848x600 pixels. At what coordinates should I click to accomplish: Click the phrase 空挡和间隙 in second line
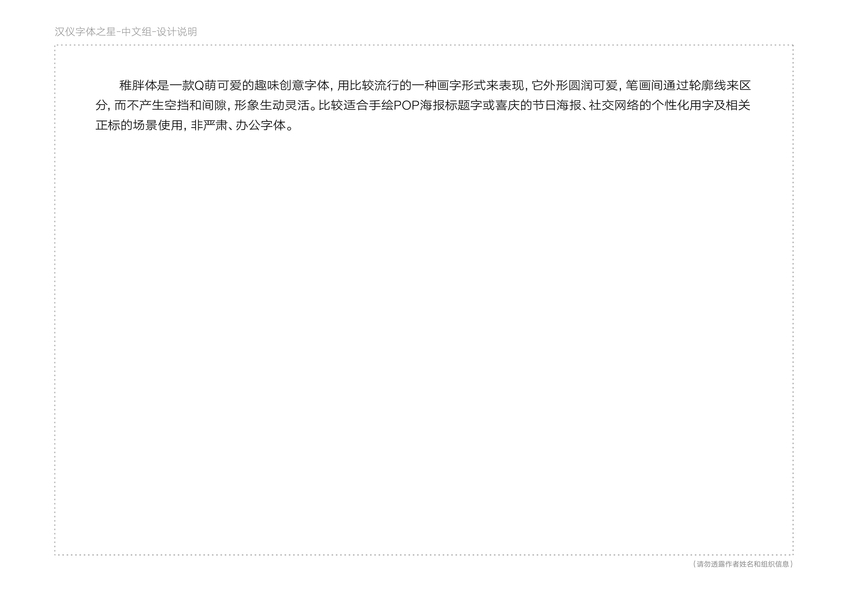(196, 106)
